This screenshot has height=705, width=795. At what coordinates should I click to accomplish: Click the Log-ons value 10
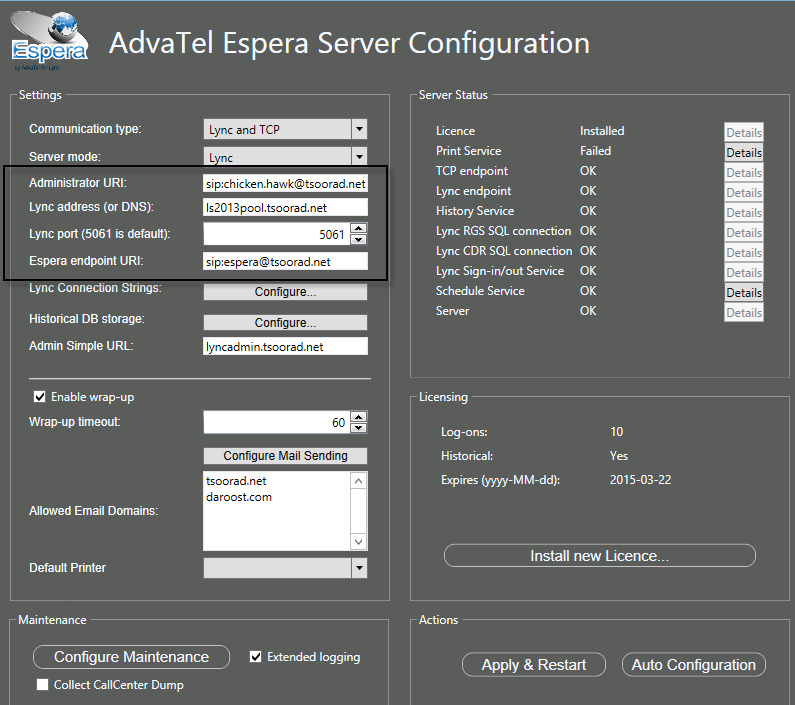[x=617, y=432]
